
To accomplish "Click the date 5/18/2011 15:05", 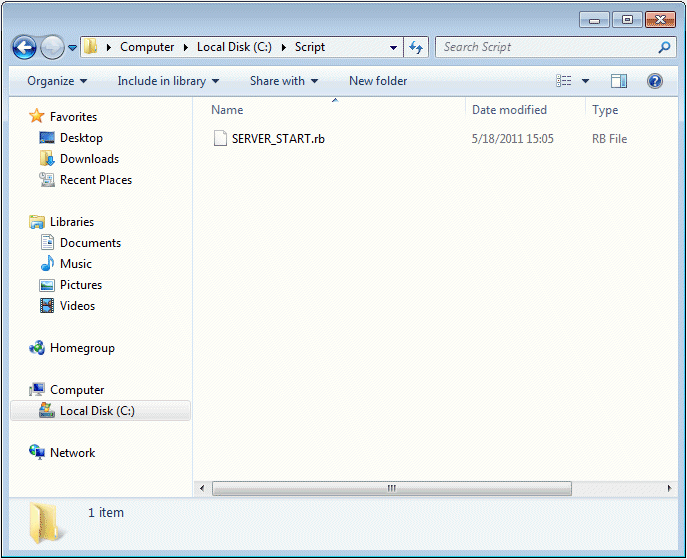I will click(x=512, y=139).
